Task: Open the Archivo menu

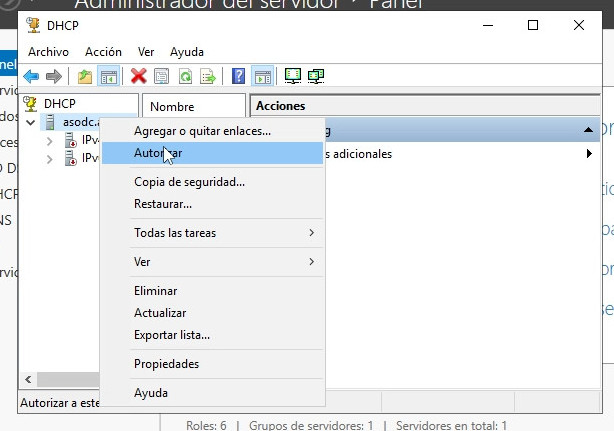Action: pos(48,51)
